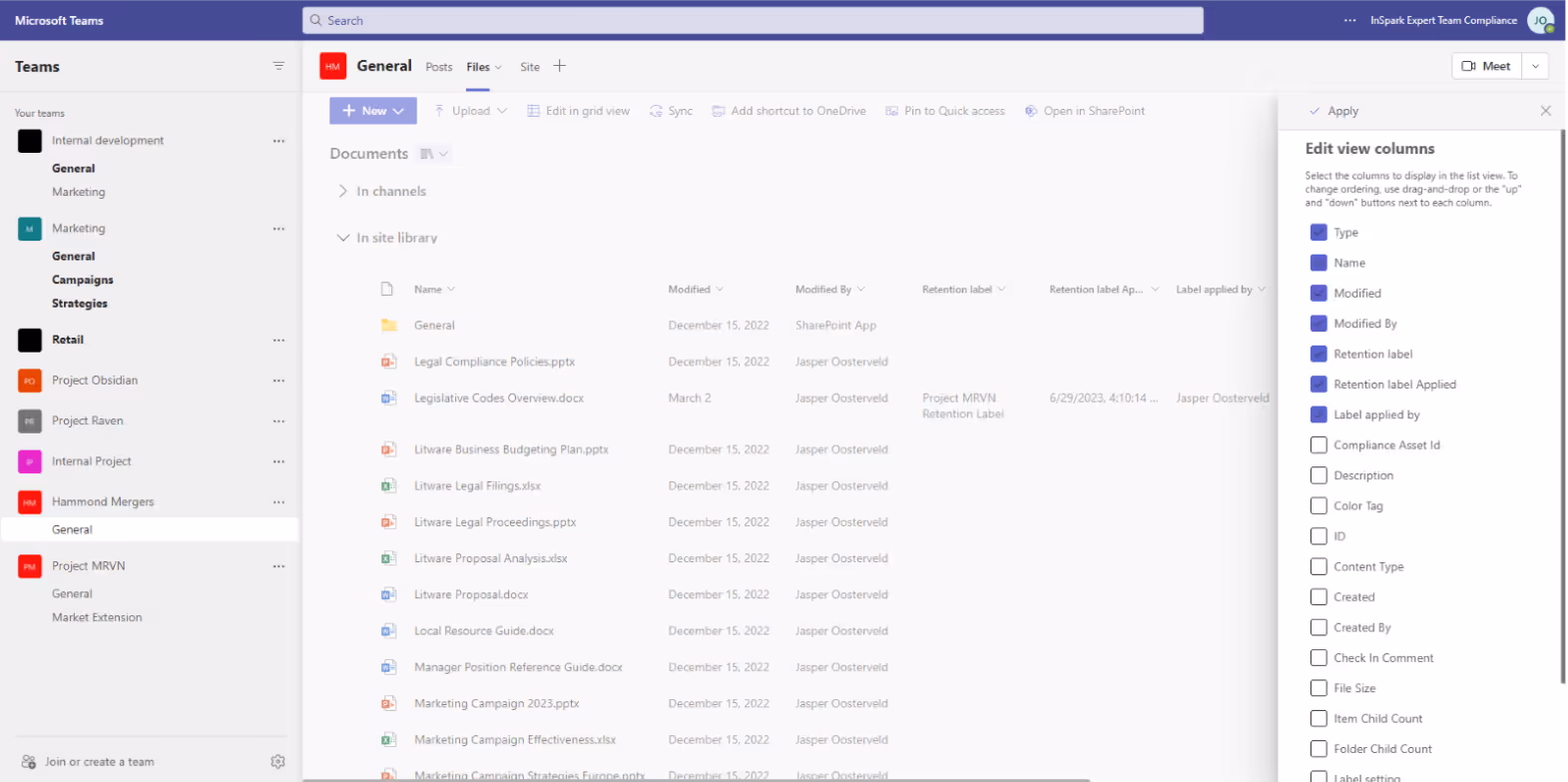Open the Name column header dropdown
The image size is (1568, 782).
[x=434, y=290]
